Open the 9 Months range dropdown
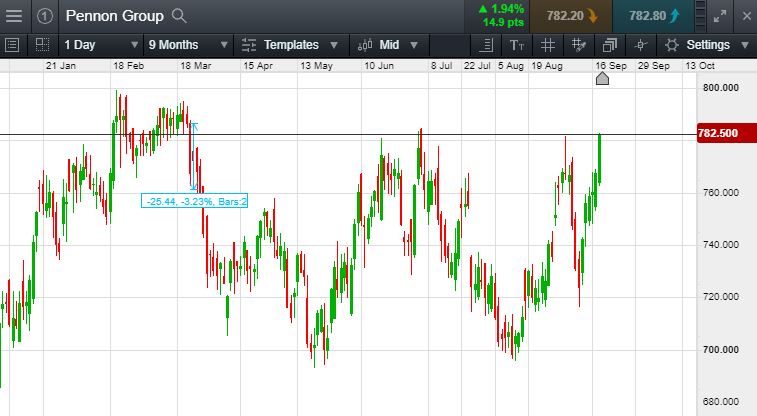Image resolution: width=757 pixels, height=416 pixels. point(188,45)
